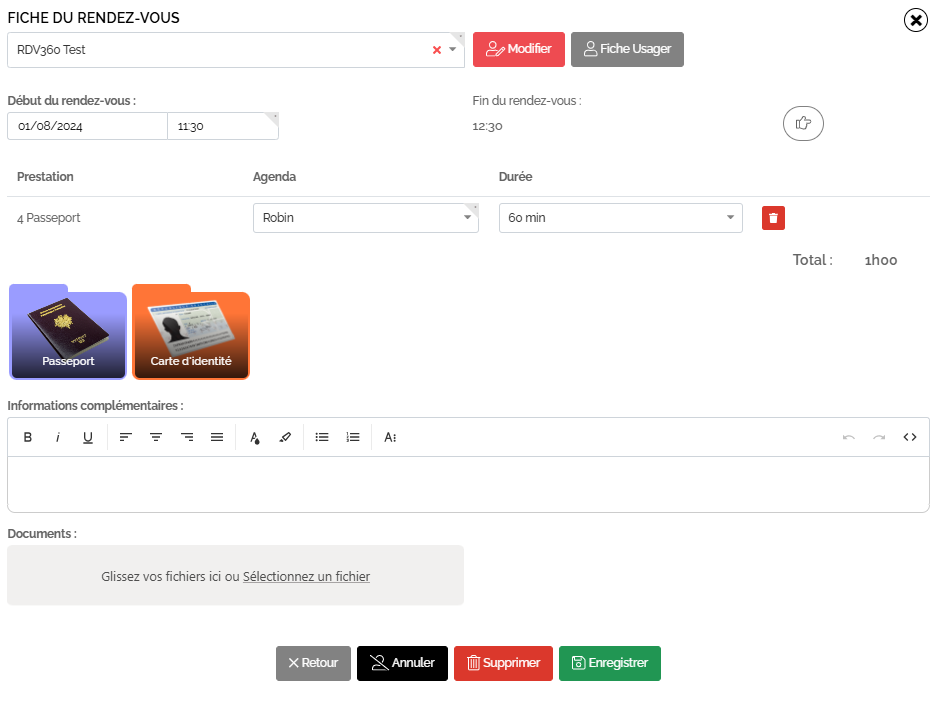The height and width of the screenshot is (728, 936).
Task: Click the '4 Passeport' prestation text
Action: 48,218
